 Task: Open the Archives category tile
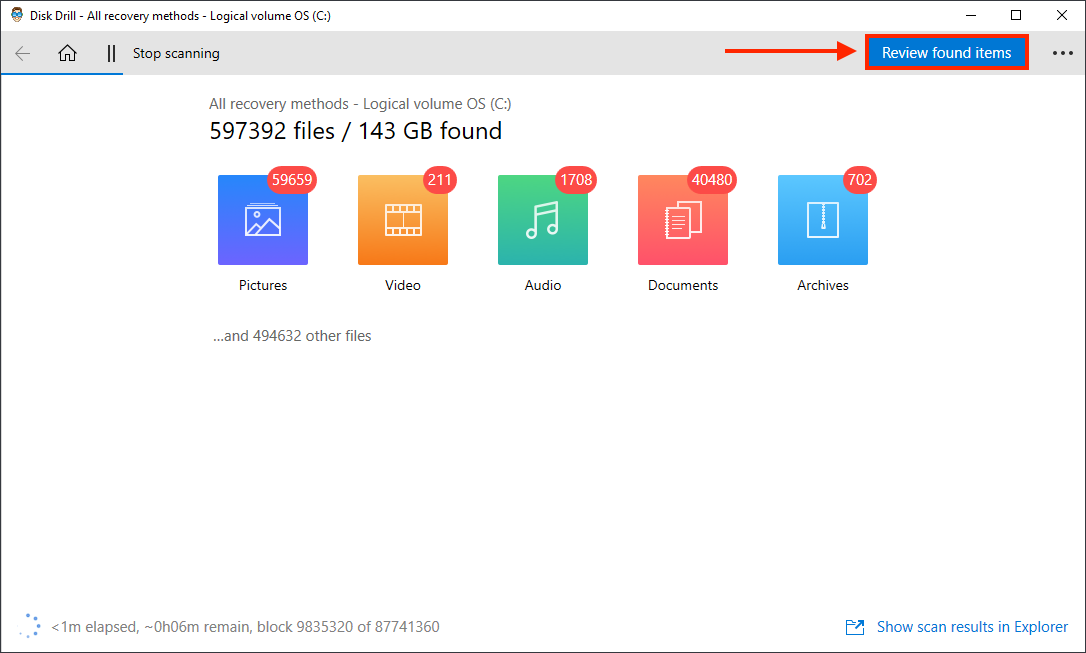pyautogui.click(x=823, y=220)
